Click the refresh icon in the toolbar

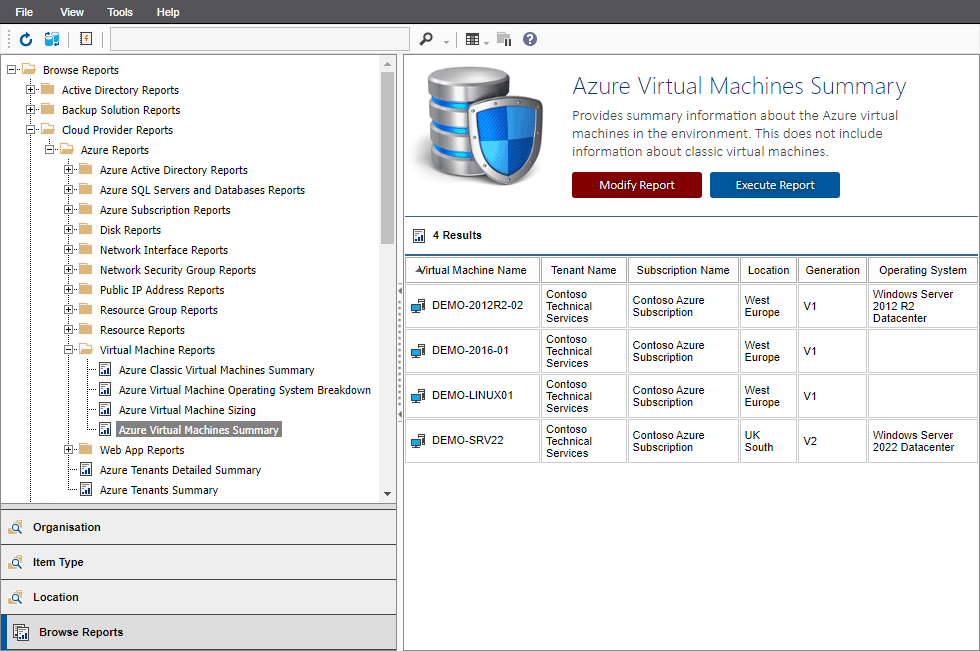point(26,39)
